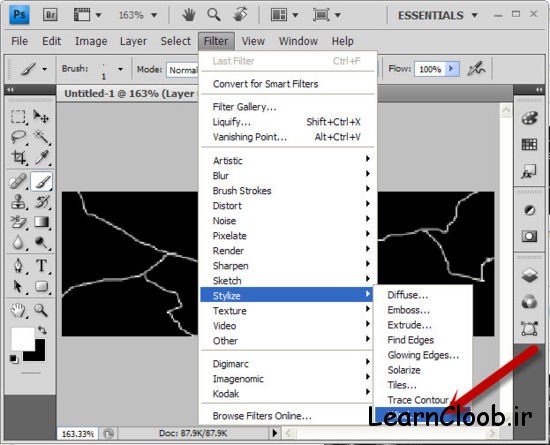Open the Styles panel fx icon
Image resolution: width=550 pixels, height=445 pixels.
coord(529,171)
